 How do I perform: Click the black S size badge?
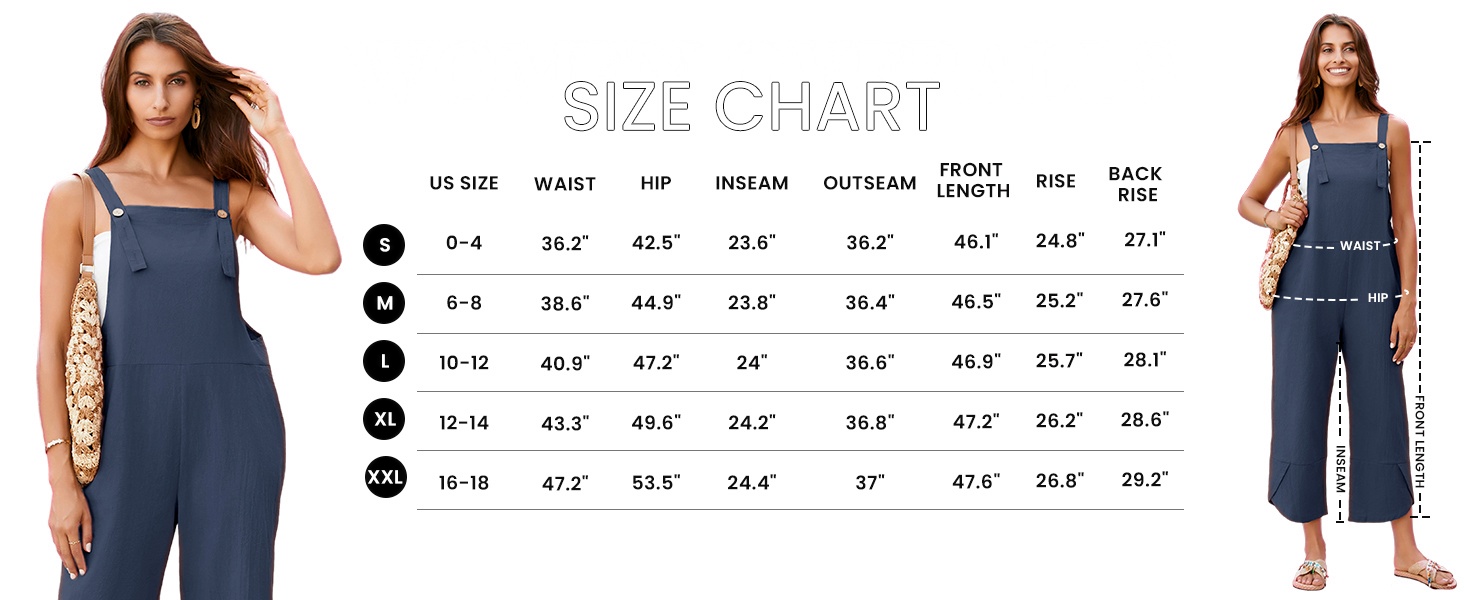point(384,244)
